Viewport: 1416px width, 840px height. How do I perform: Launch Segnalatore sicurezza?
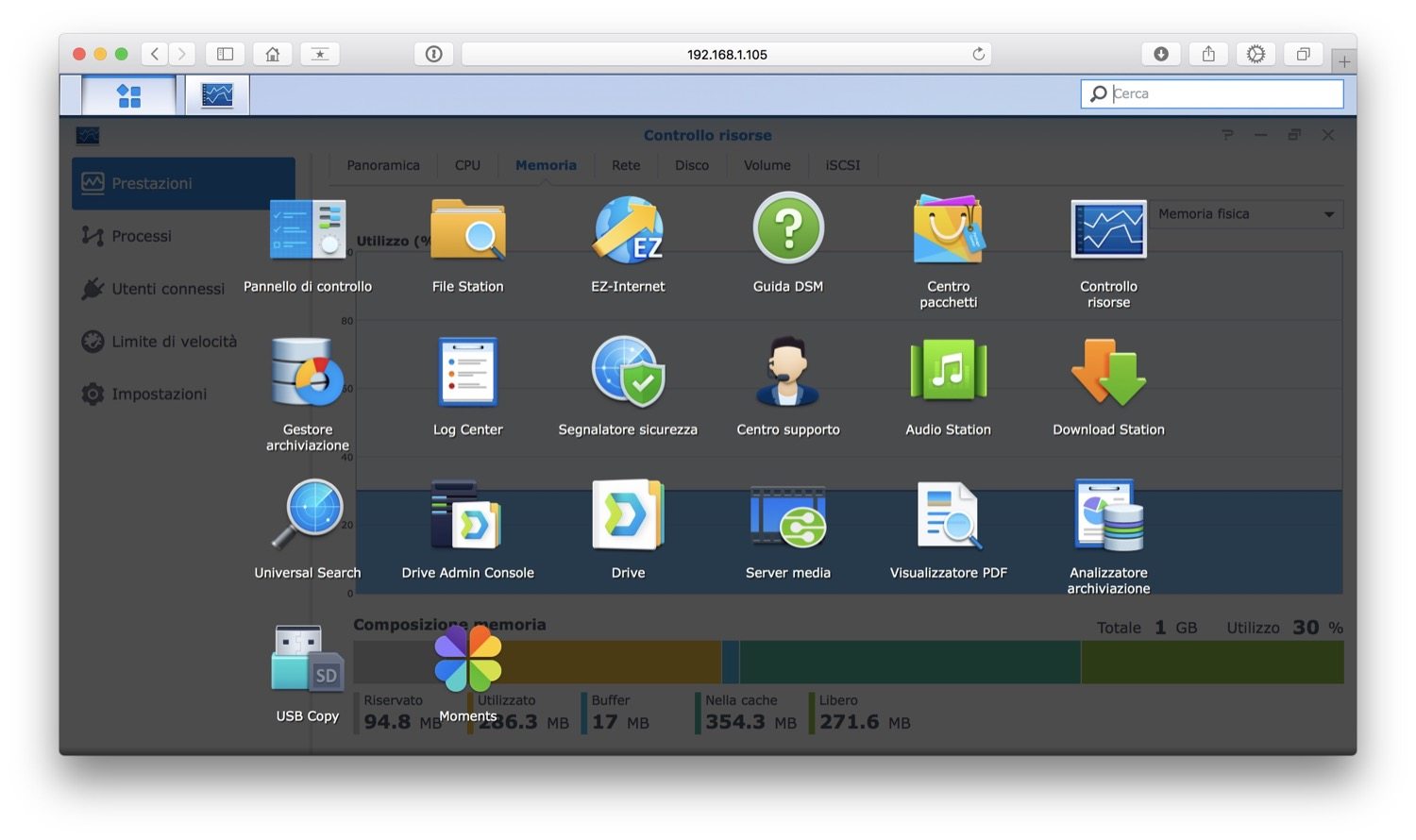628,372
